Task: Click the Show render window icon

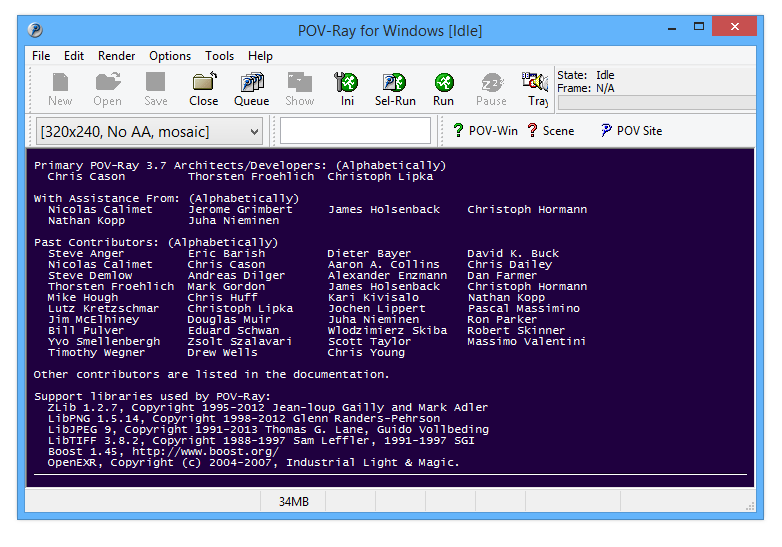Action: click(x=300, y=83)
